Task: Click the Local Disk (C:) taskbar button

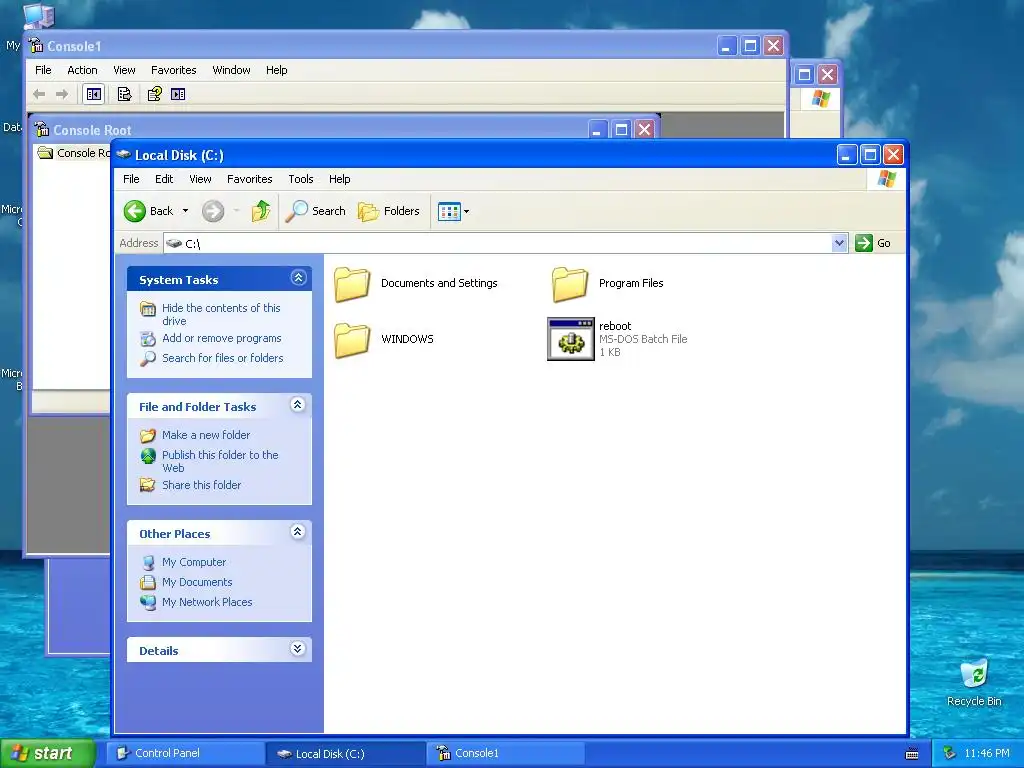Action: (x=345, y=753)
